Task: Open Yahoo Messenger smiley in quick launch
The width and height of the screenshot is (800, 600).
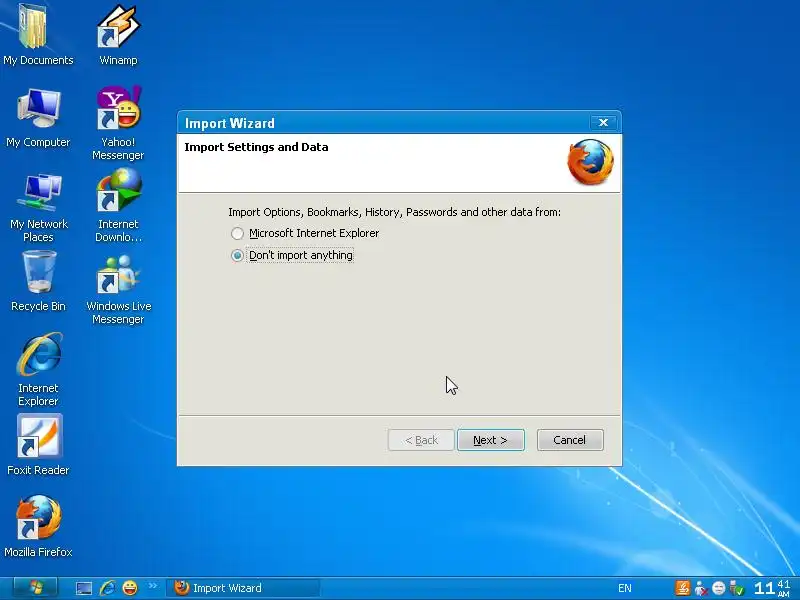Action: click(x=130, y=588)
